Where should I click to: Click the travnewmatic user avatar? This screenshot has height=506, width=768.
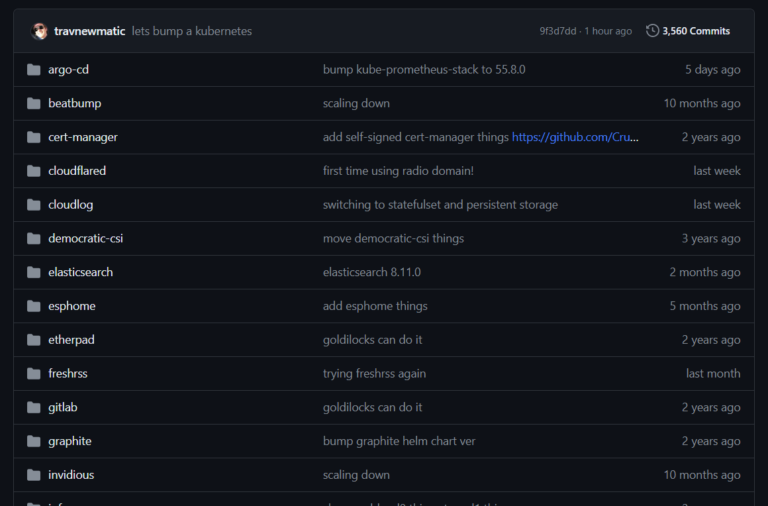click(x=40, y=31)
